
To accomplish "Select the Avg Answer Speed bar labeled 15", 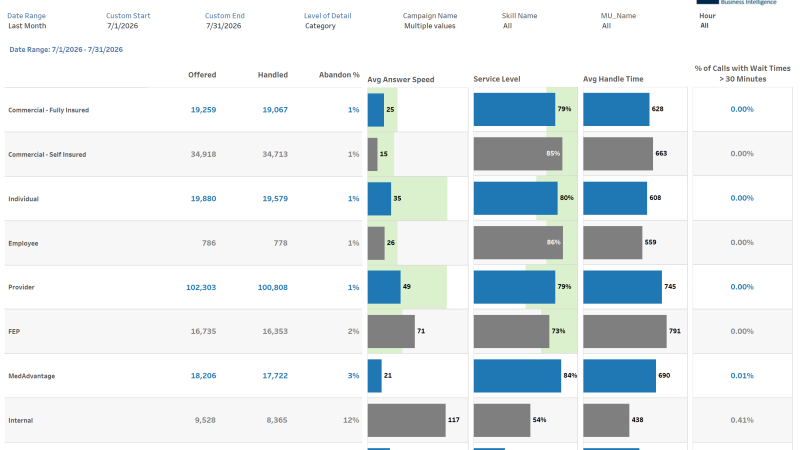I will tap(372, 154).
